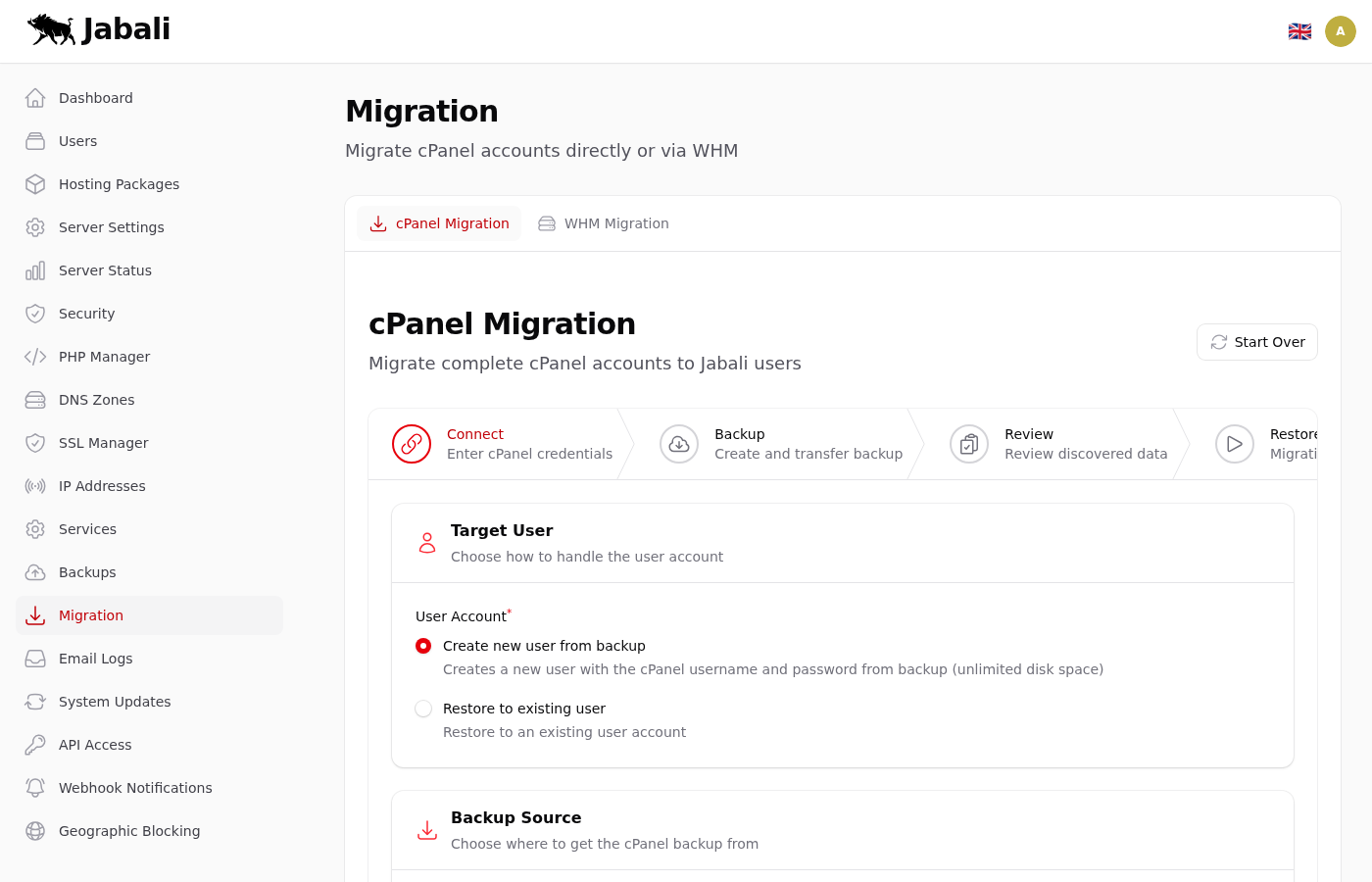1372x882 pixels.
Task: Open the Server Status page
Action: [x=105, y=270]
